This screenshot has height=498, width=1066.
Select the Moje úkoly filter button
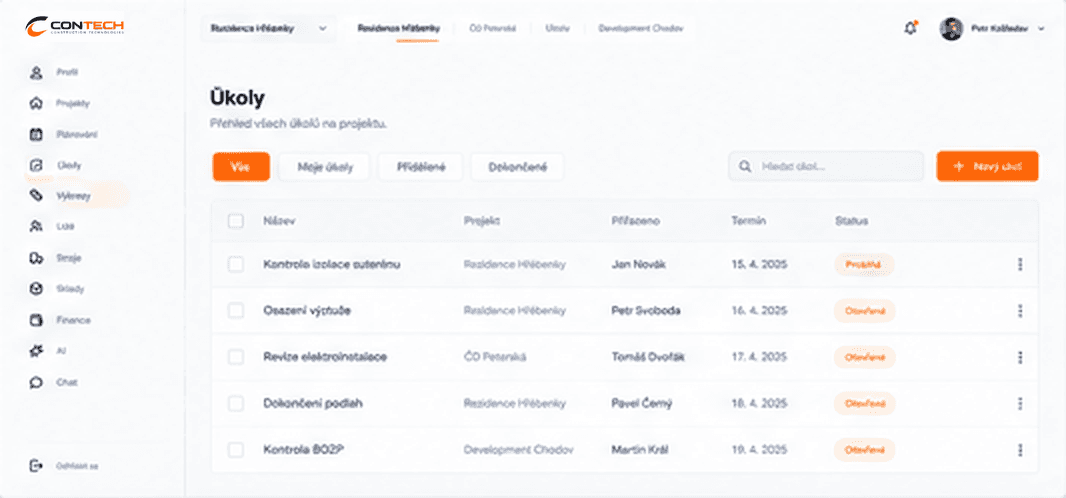point(325,167)
